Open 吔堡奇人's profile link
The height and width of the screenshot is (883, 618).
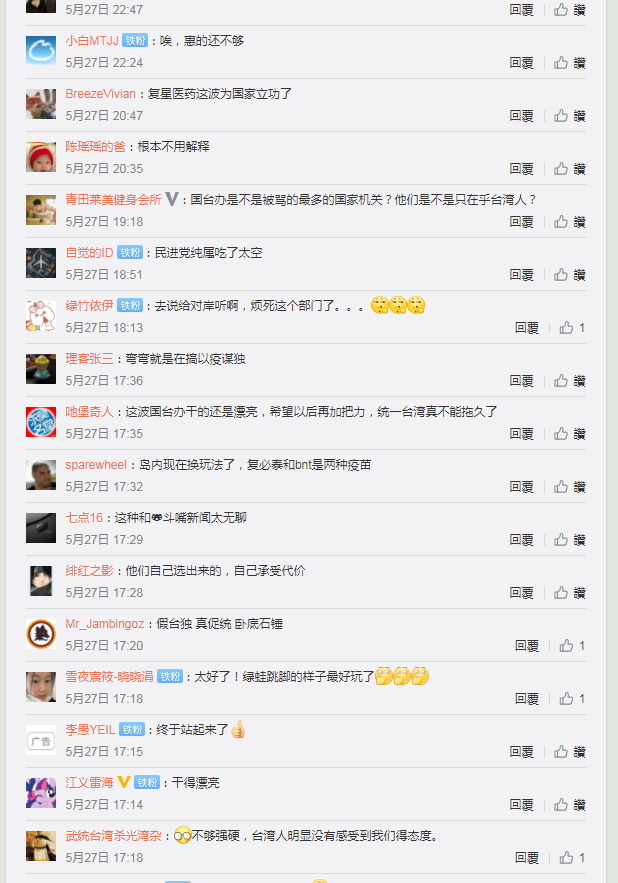(89, 412)
